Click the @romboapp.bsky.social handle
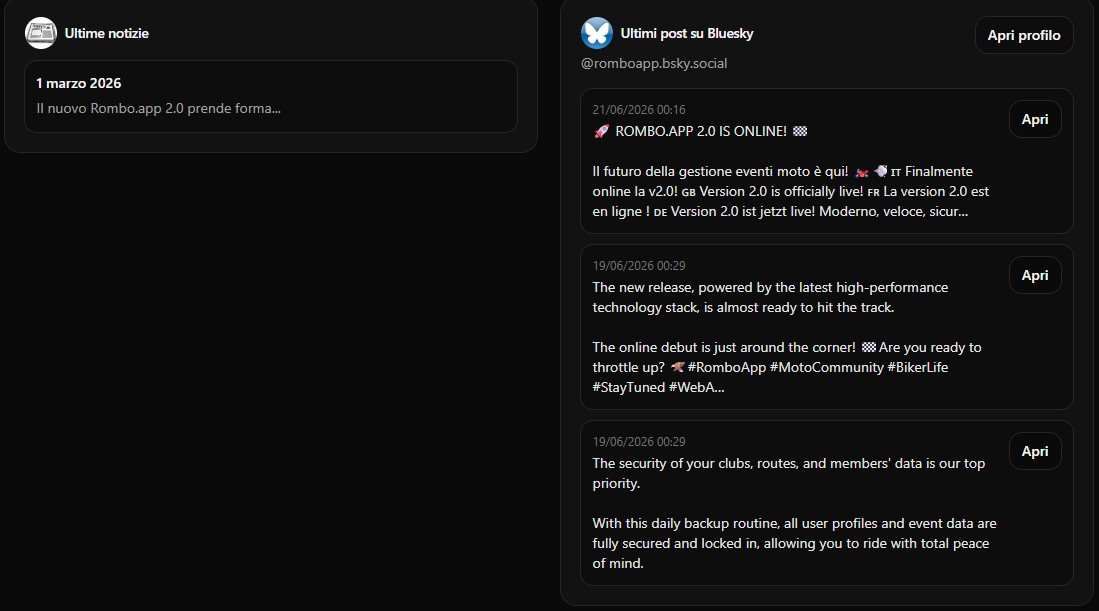The image size is (1099, 611). click(x=654, y=64)
